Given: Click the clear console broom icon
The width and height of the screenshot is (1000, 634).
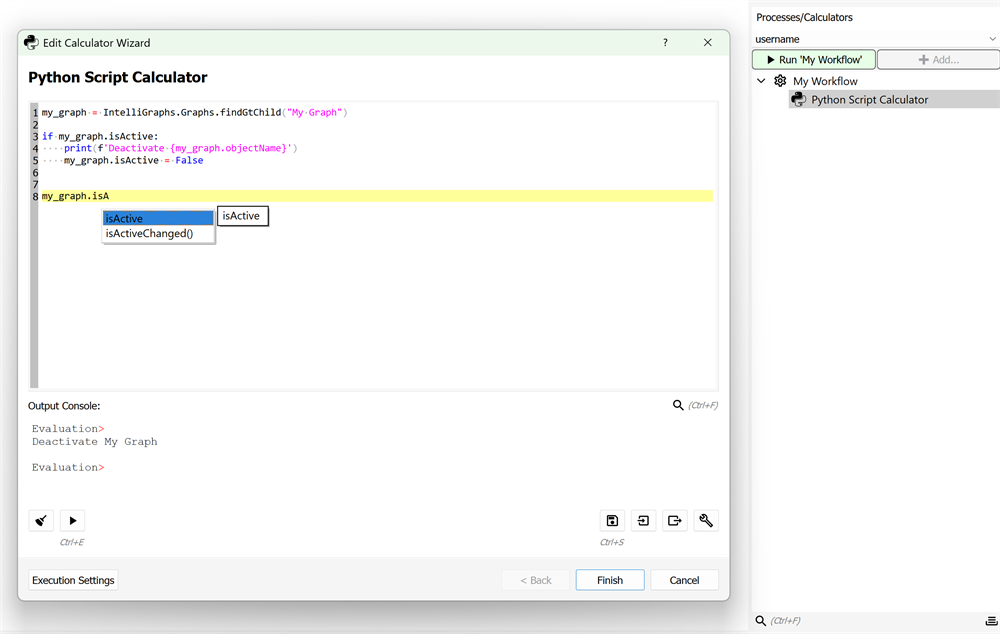Looking at the screenshot, I should (x=41, y=520).
